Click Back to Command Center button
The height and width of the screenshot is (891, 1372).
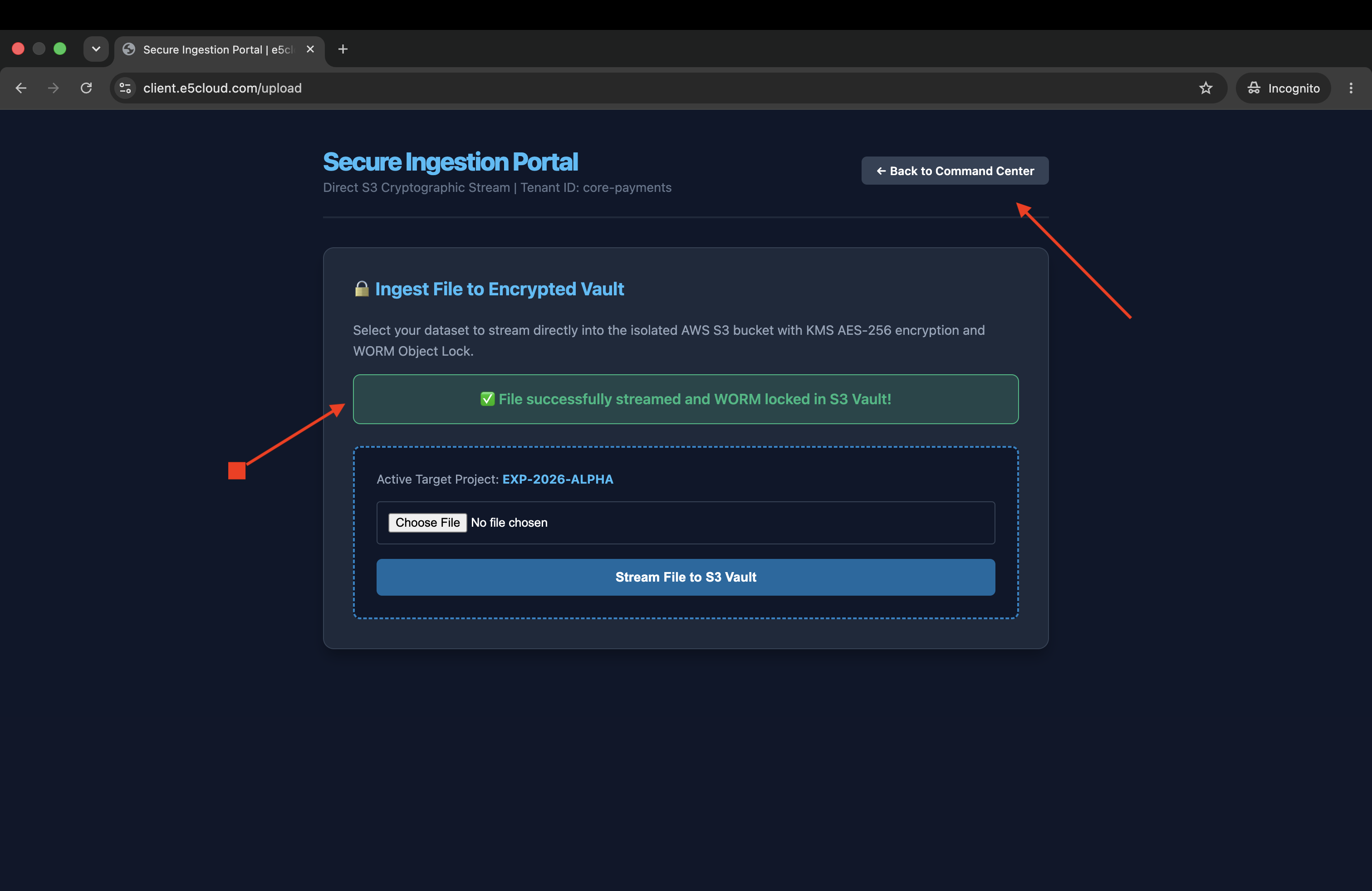click(x=955, y=171)
